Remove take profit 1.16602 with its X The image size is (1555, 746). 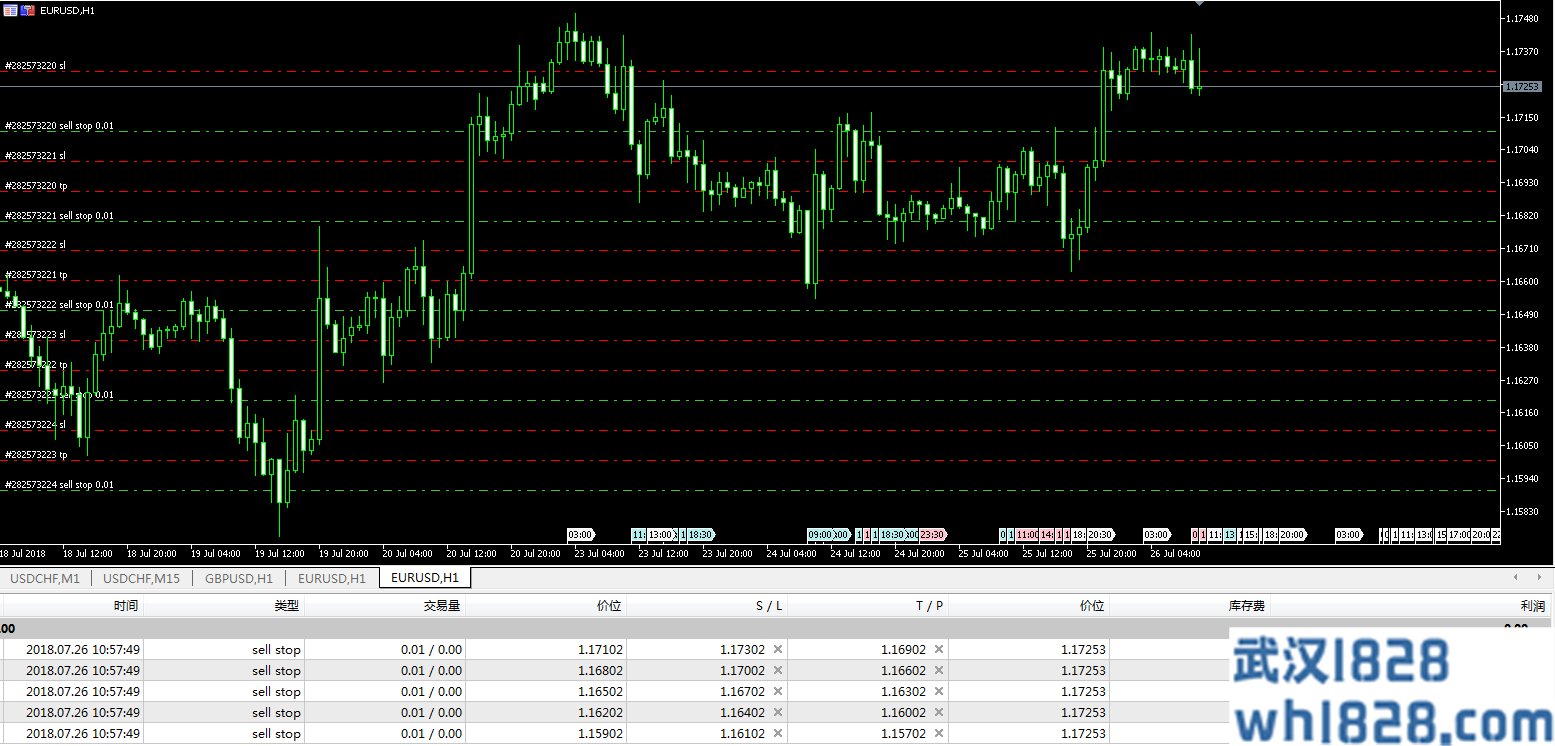(x=939, y=671)
